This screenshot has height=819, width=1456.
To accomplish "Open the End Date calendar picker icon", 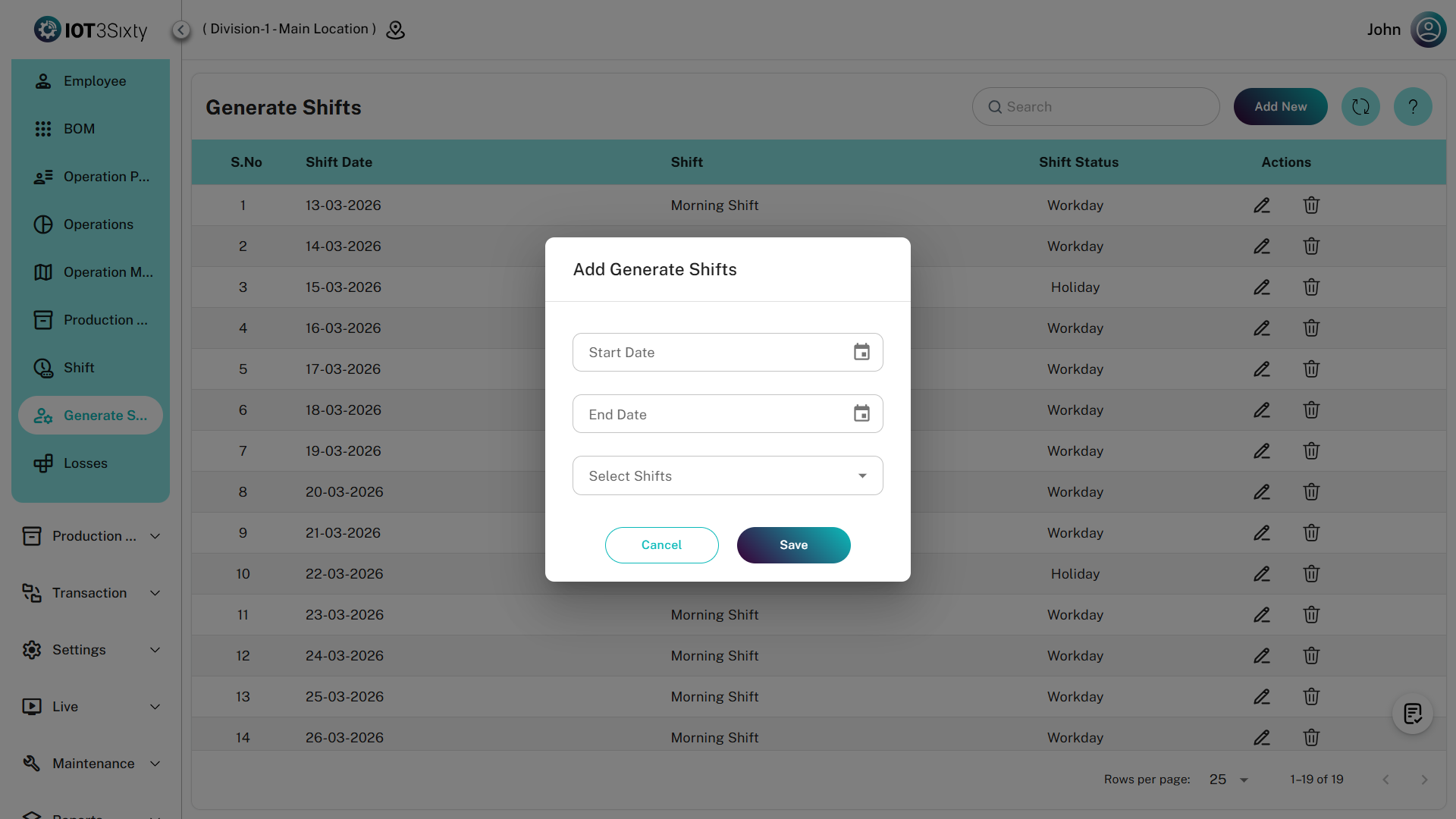I will click(861, 413).
